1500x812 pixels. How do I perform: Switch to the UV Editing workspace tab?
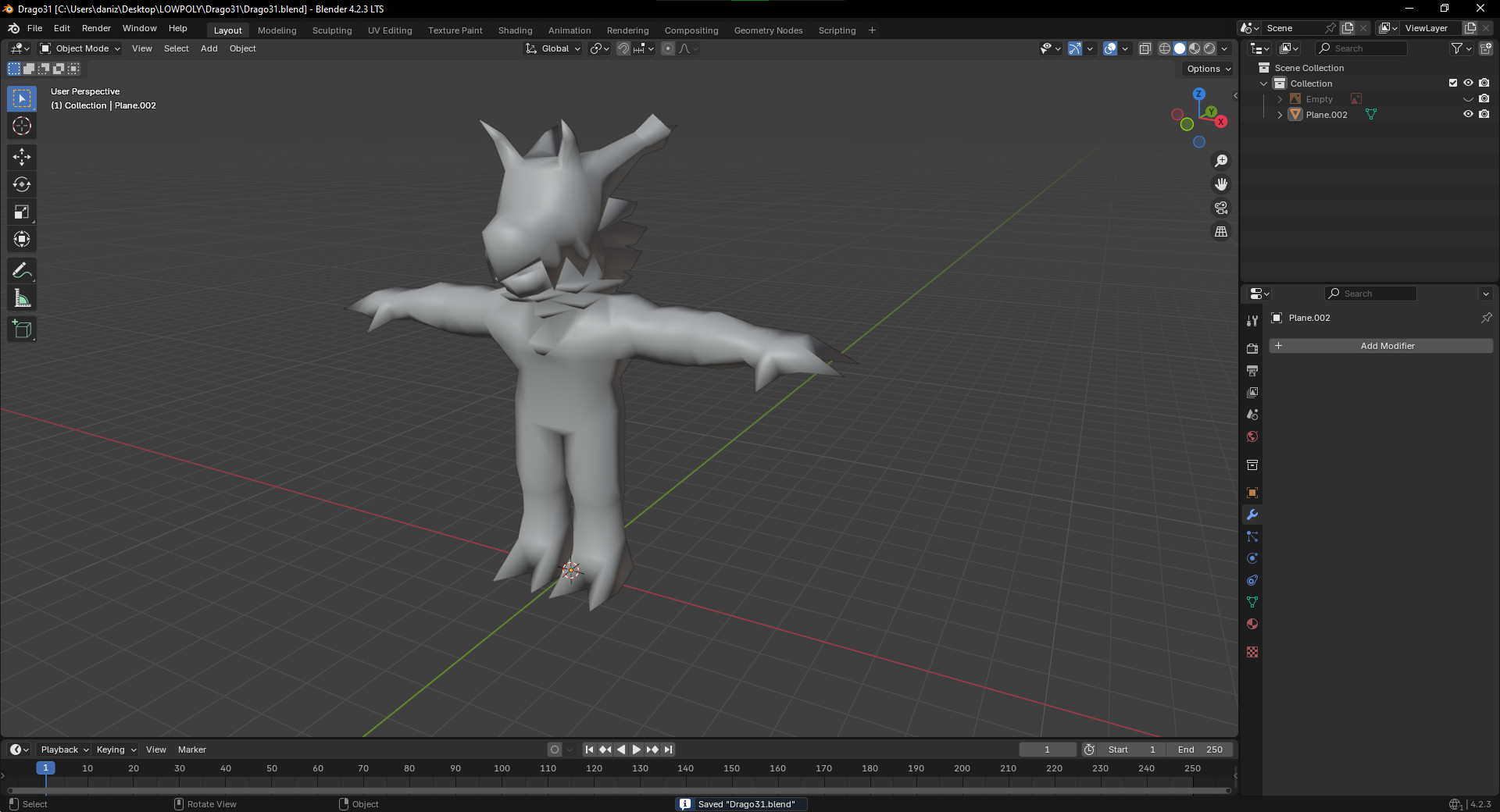[x=390, y=30]
